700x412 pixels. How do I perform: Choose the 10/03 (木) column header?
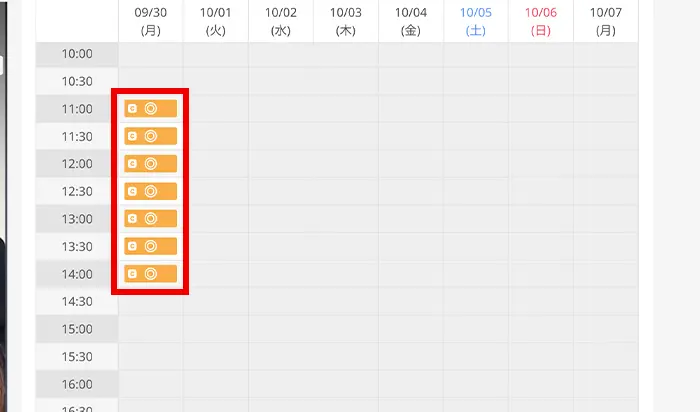pyautogui.click(x=345, y=21)
